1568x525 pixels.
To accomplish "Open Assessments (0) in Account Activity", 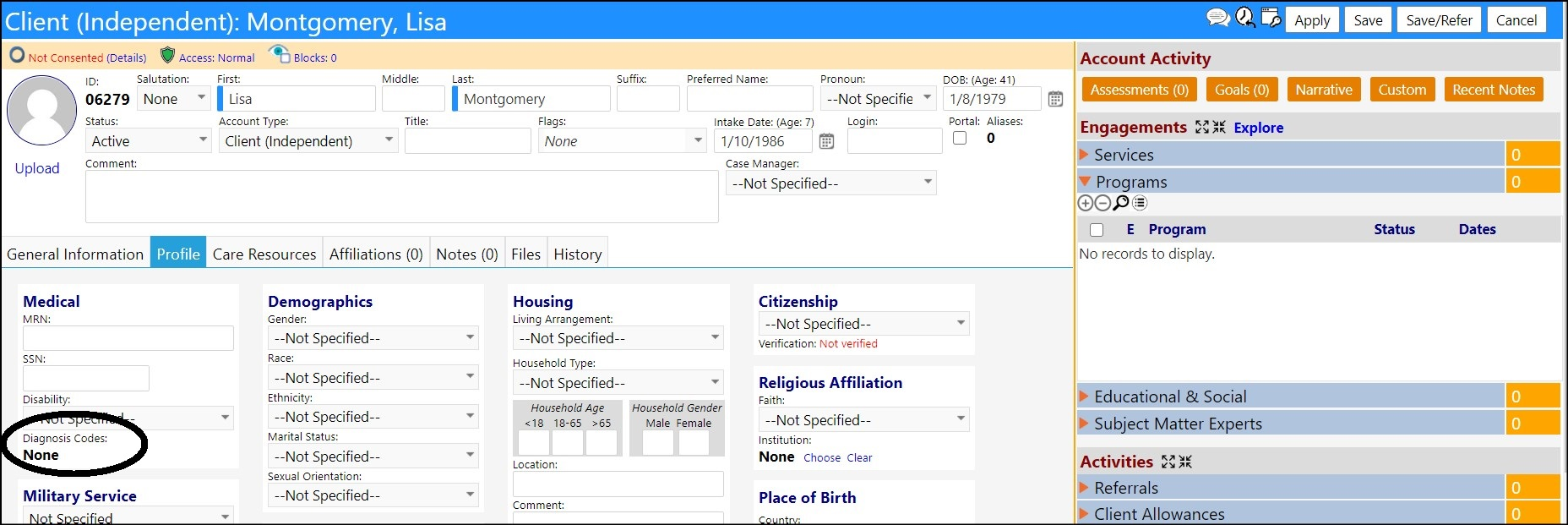I will pyautogui.click(x=1139, y=90).
